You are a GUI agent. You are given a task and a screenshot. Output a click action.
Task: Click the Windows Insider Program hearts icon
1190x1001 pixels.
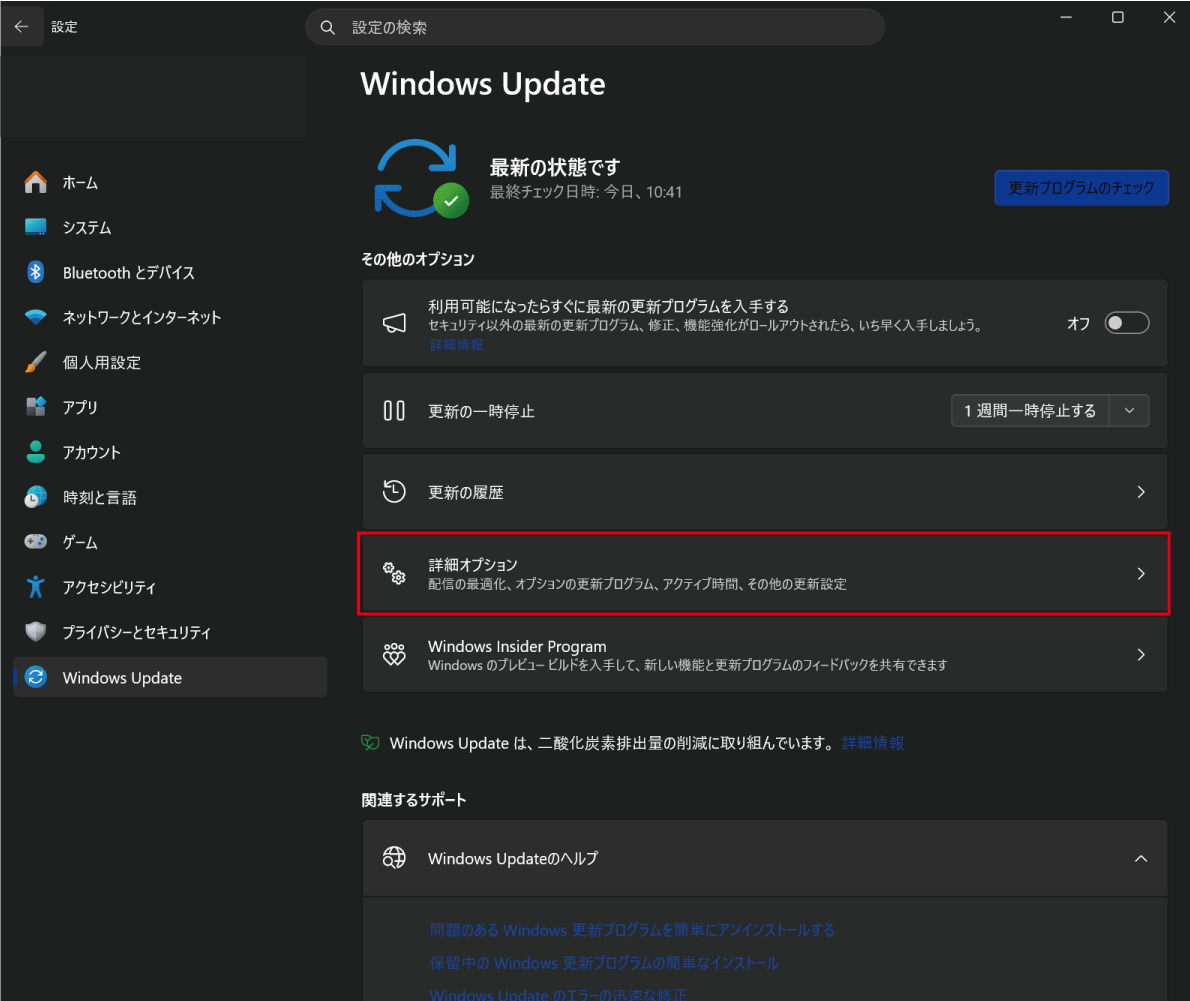click(394, 655)
